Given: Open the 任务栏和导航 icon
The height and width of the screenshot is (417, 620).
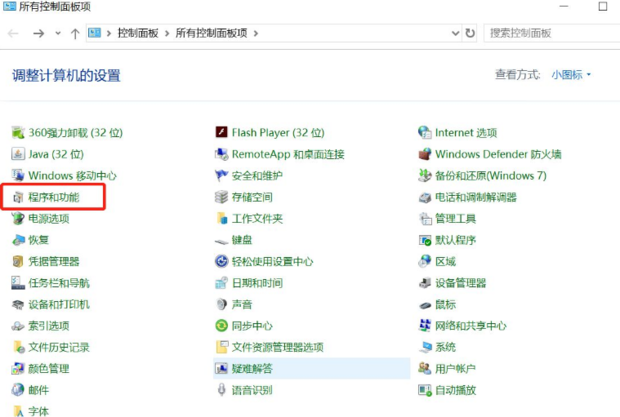Looking at the screenshot, I should 18,283.
